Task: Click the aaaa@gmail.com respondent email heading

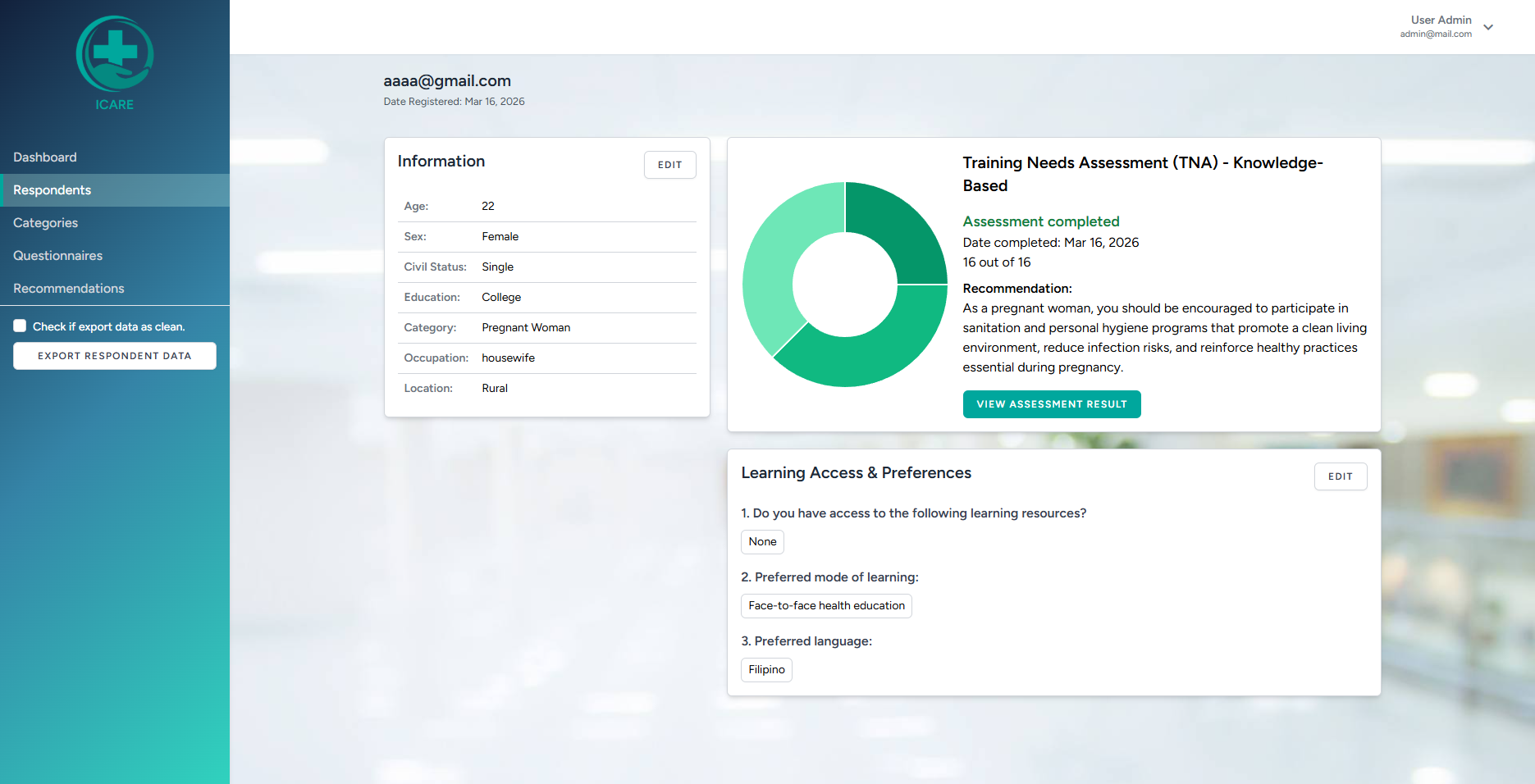Action: pos(447,80)
